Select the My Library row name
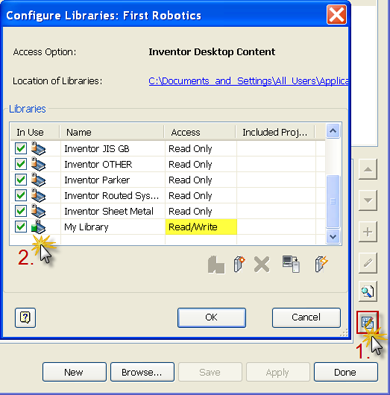 [x=86, y=227]
